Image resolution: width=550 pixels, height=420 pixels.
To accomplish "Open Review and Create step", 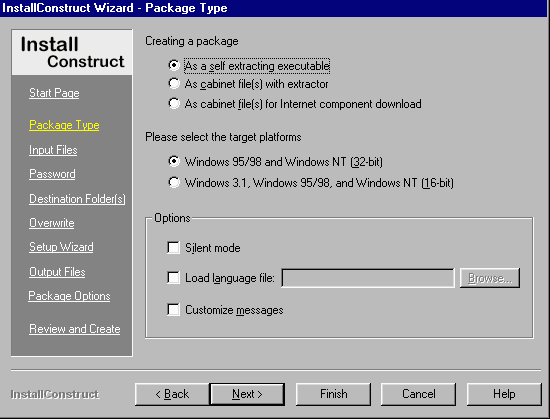I will coord(75,329).
